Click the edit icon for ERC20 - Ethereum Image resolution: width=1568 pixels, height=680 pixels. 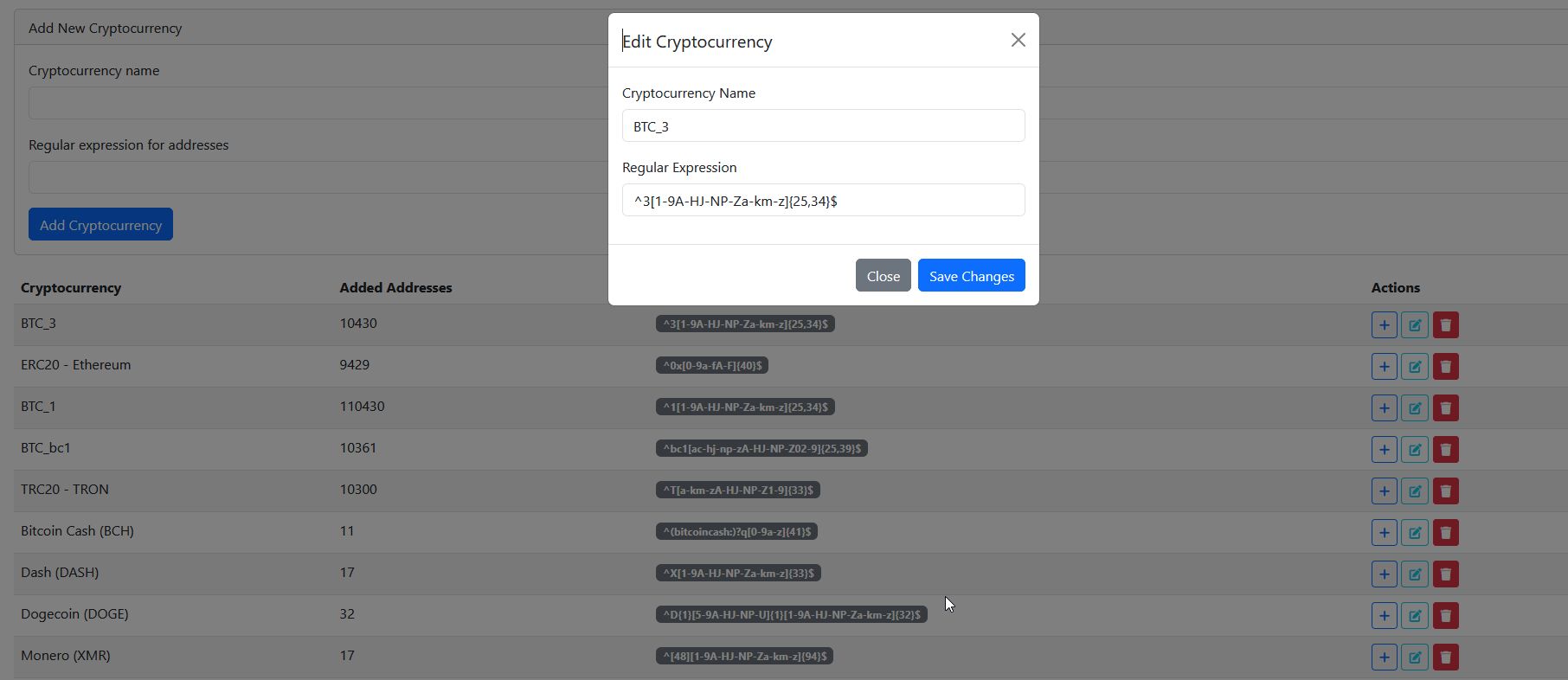pyautogui.click(x=1415, y=367)
